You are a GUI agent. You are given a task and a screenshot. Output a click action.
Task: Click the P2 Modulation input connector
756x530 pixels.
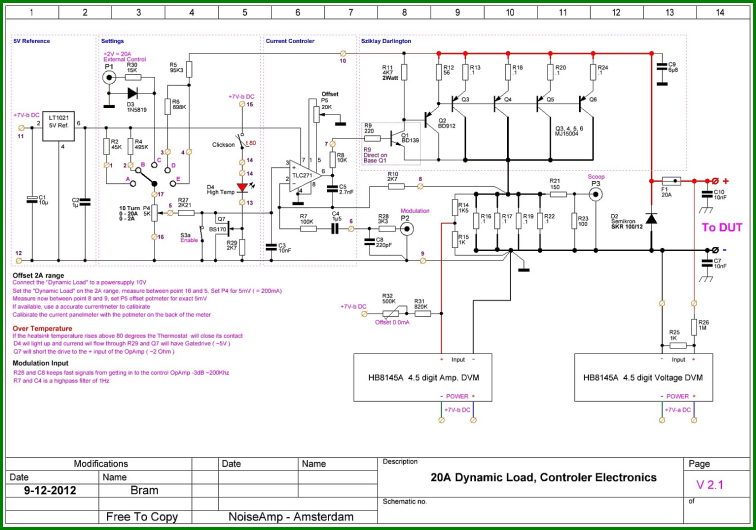click(x=407, y=229)
